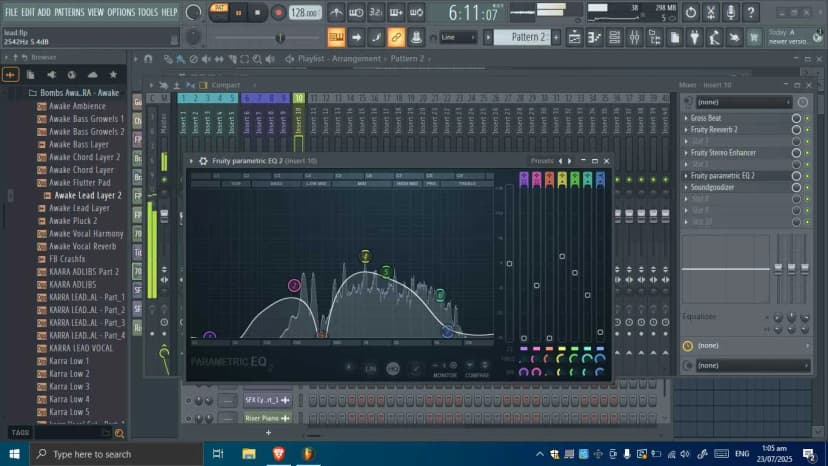Click the pause button
Image resolution: width=828 pixels, height=466 pixels.
point(238,13)
